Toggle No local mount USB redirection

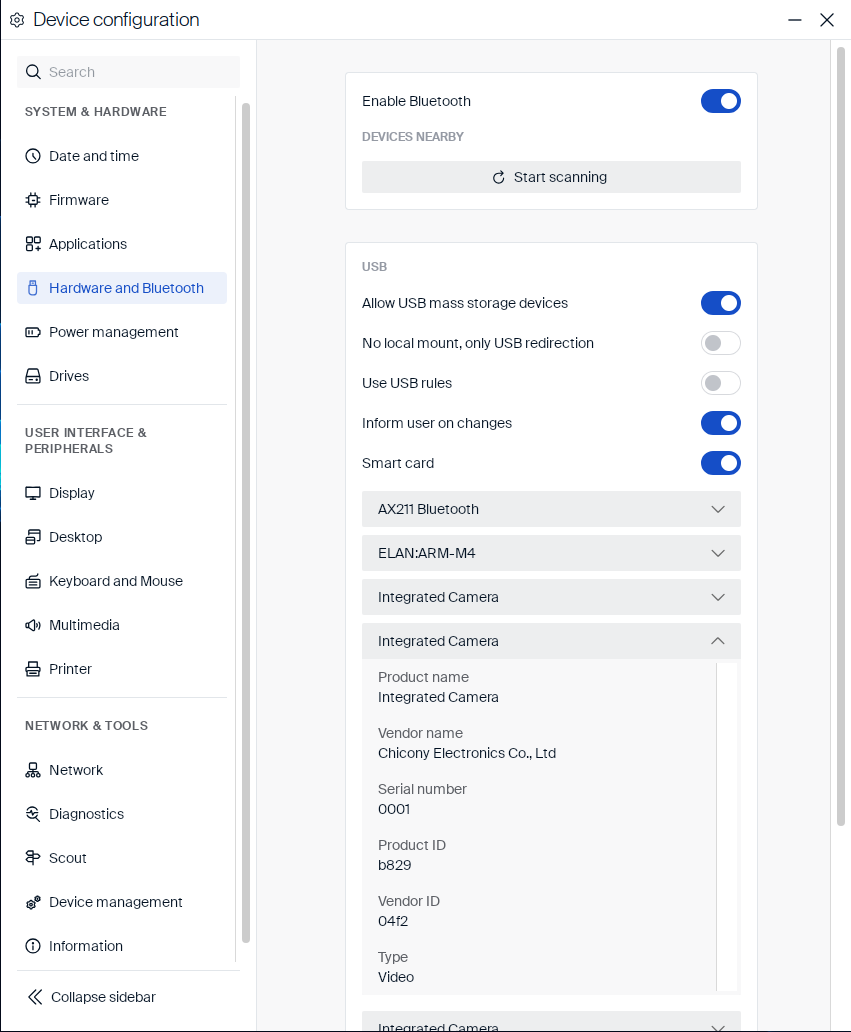[721, 343]
